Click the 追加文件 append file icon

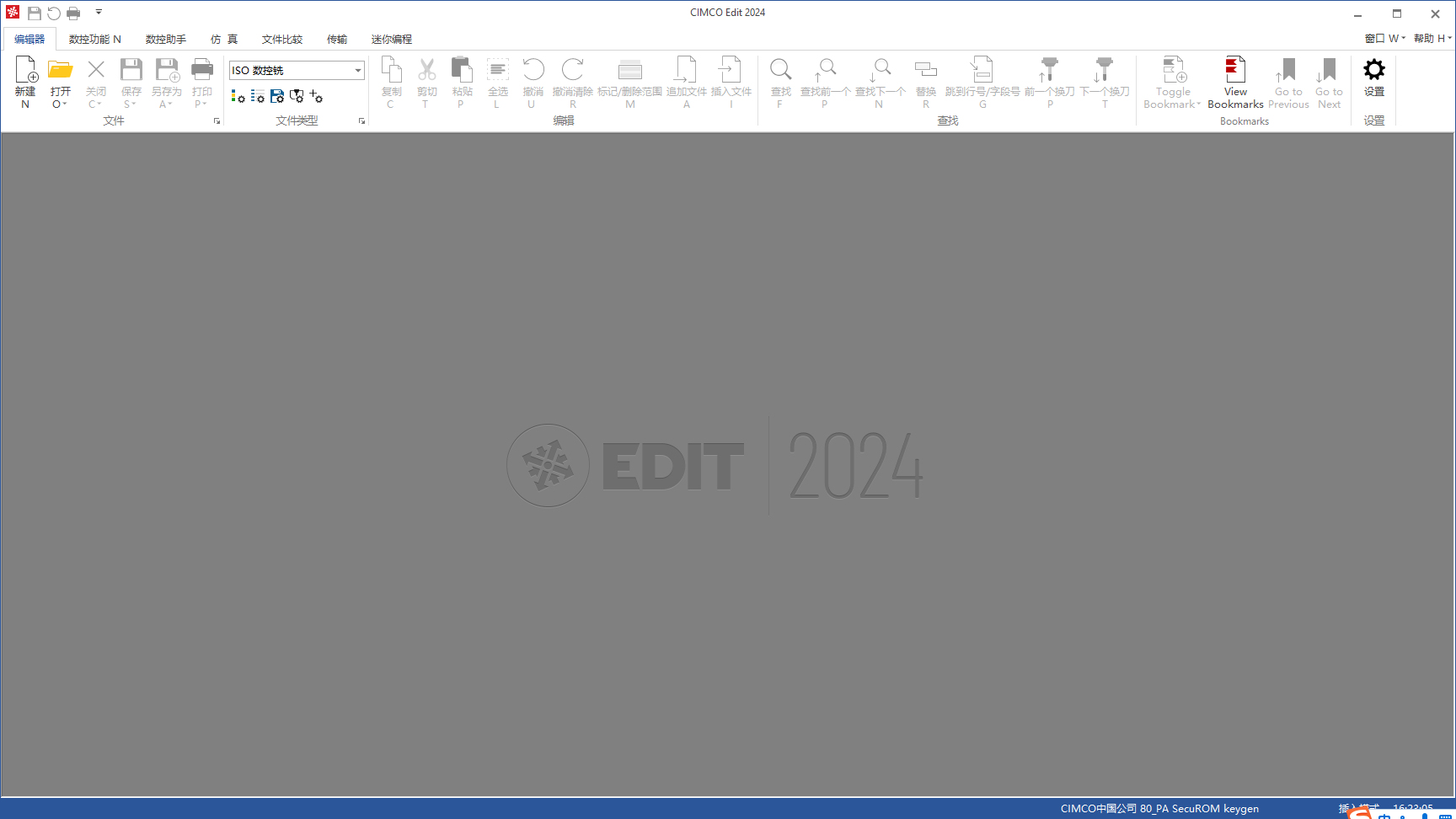(687, 70)
